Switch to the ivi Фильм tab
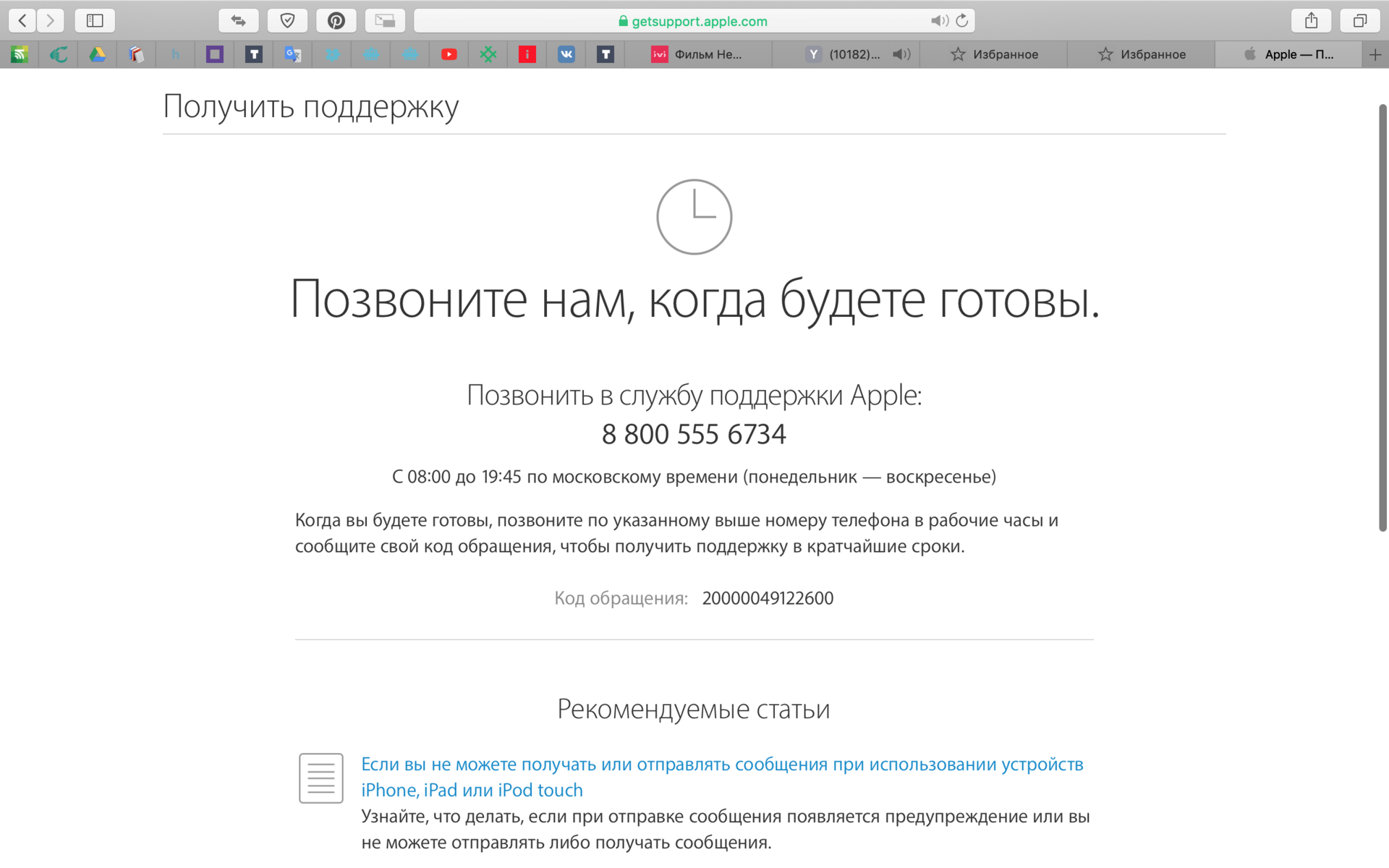1389x868 pixels. pyautogui.click(x=698, y=54)
